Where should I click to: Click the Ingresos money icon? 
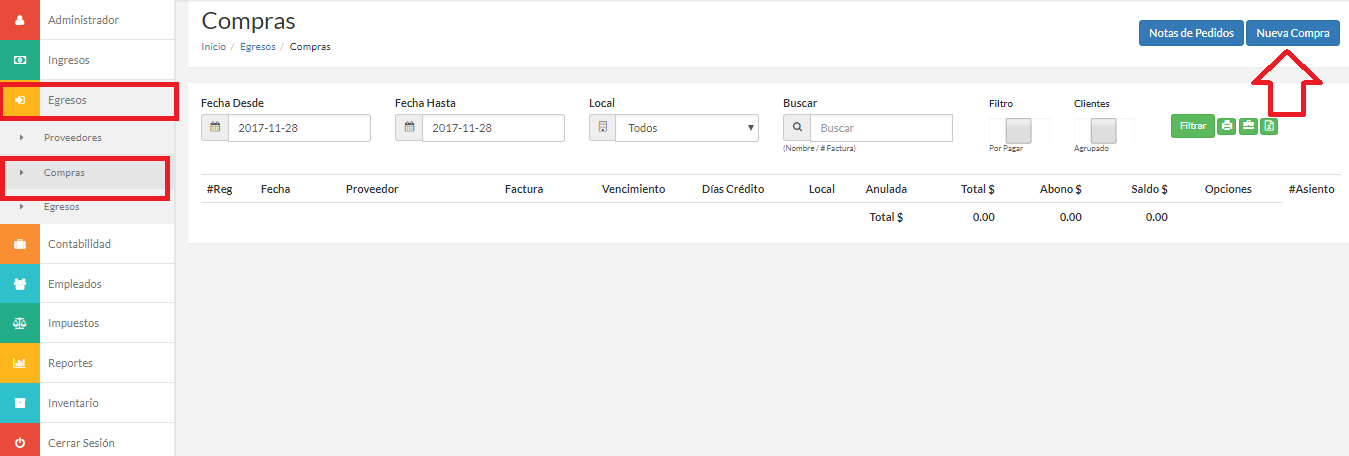point(20,60)
